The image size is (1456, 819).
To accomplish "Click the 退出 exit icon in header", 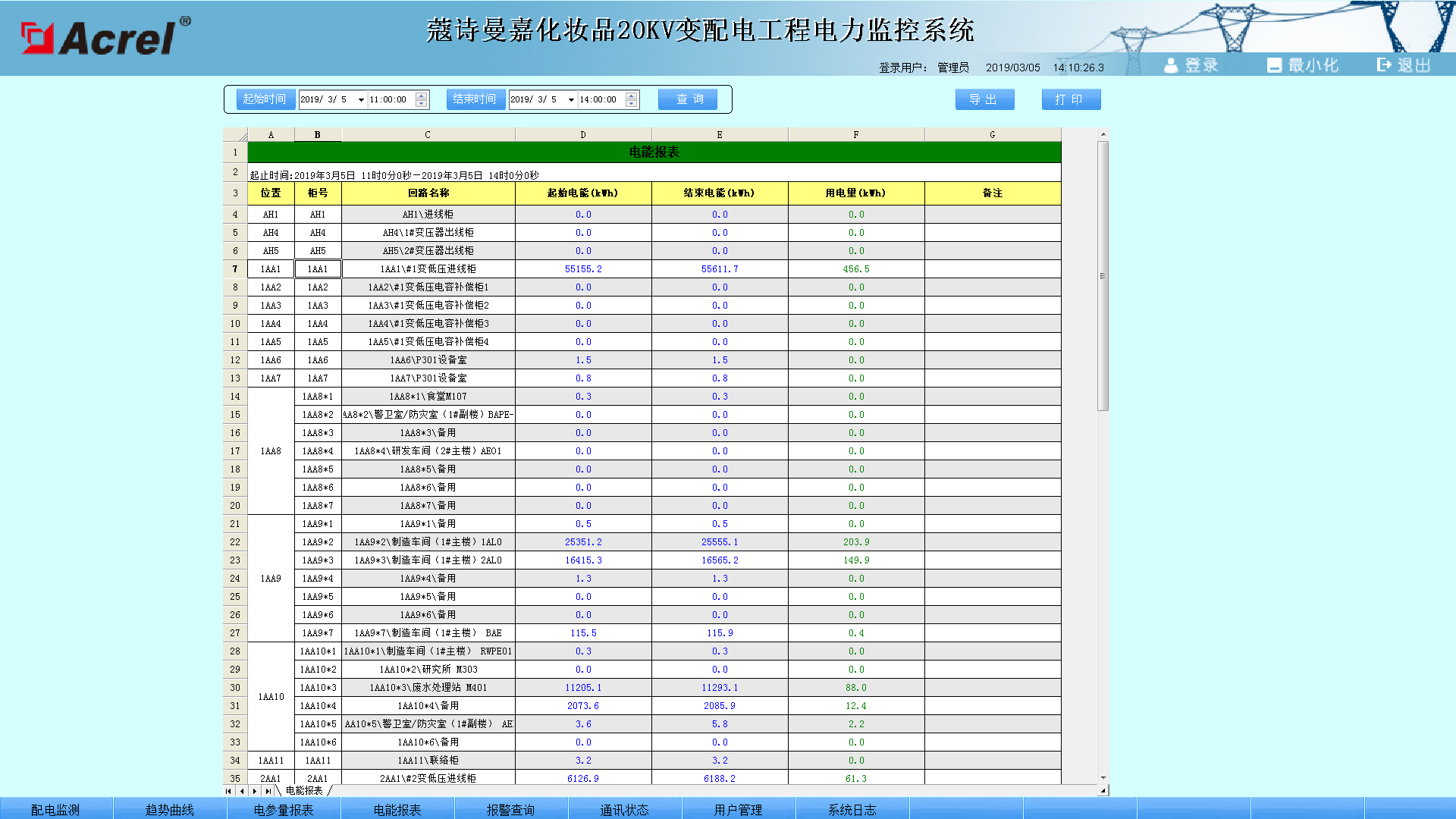I will tap(1384, 65).
